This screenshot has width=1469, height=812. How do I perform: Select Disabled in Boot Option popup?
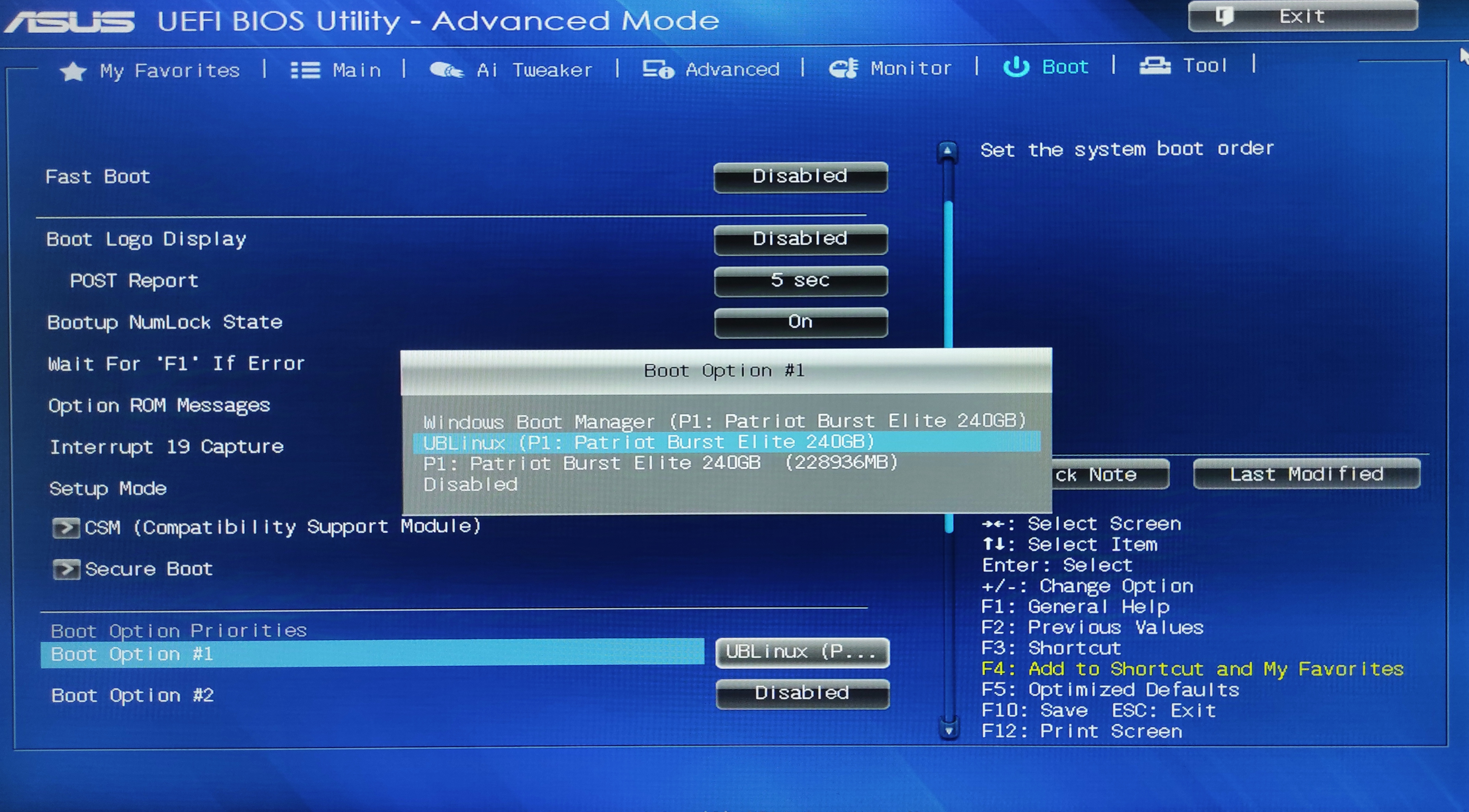point(470,484)
